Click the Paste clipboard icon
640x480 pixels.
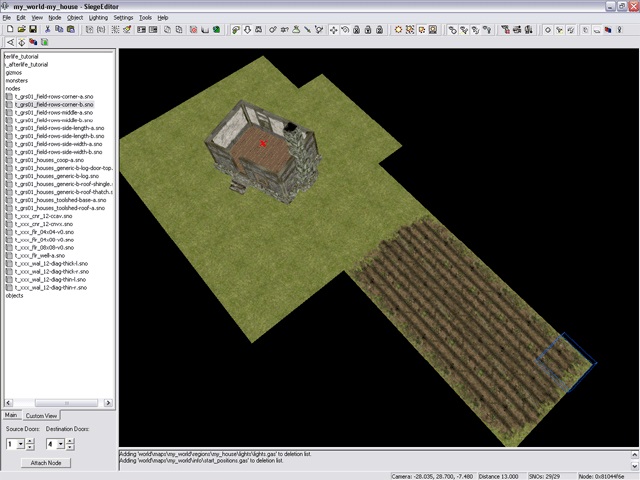tap(70, 29)
